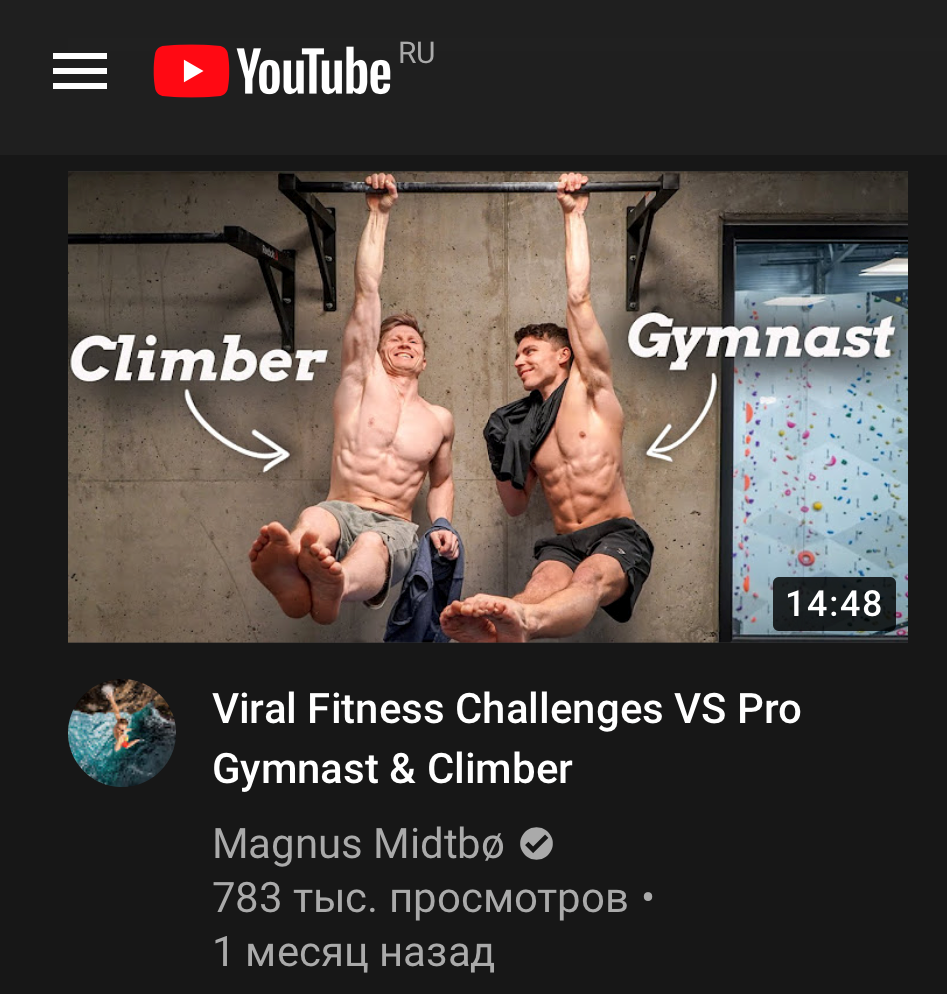The width and height of the screenshot is (947, 994).
Task: Click the RU country code label
Action: pos(416,53)
